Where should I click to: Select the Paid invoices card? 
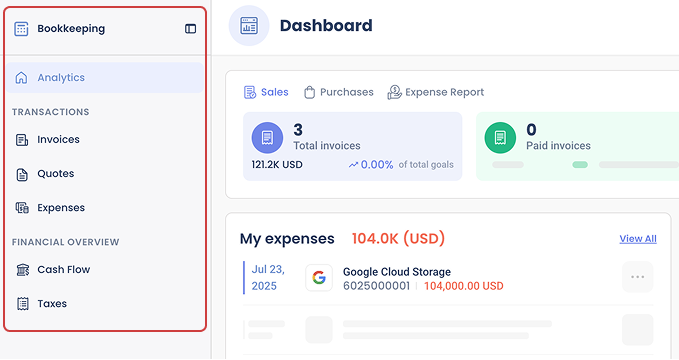point(577,146)
